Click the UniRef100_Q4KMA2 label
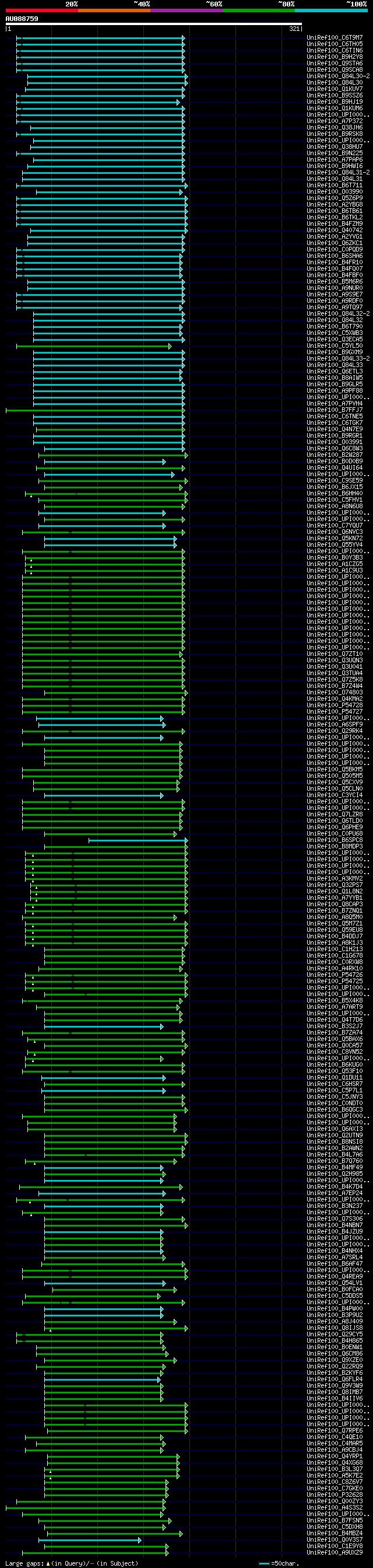373x1568 pixels. (335, 699)
